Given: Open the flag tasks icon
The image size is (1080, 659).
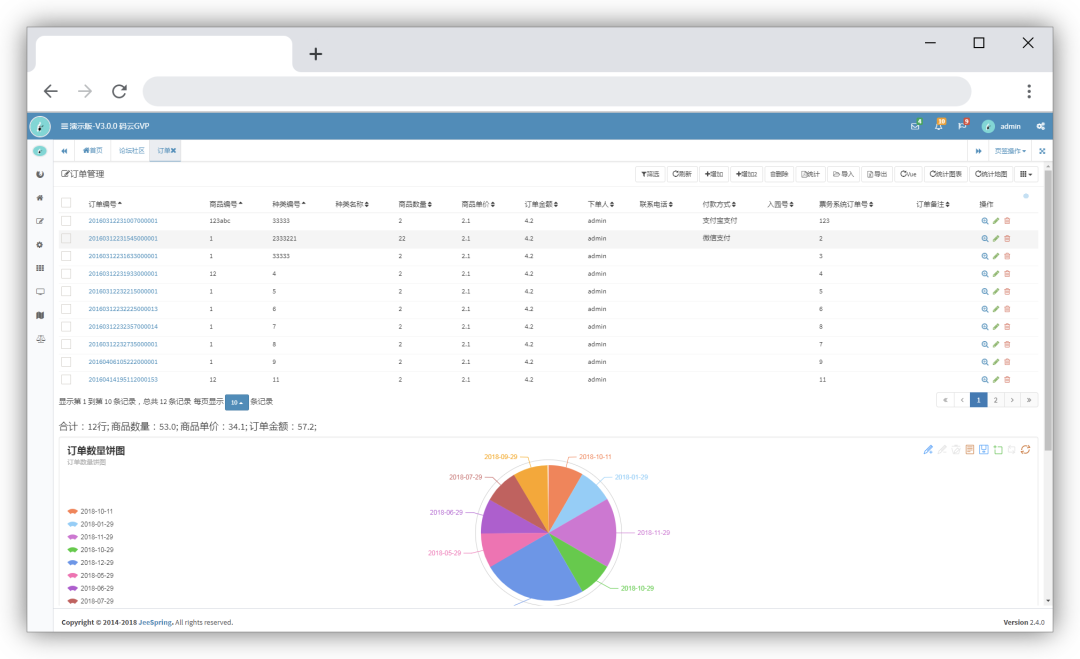Looking at the screenshot, I should [962, 126].
